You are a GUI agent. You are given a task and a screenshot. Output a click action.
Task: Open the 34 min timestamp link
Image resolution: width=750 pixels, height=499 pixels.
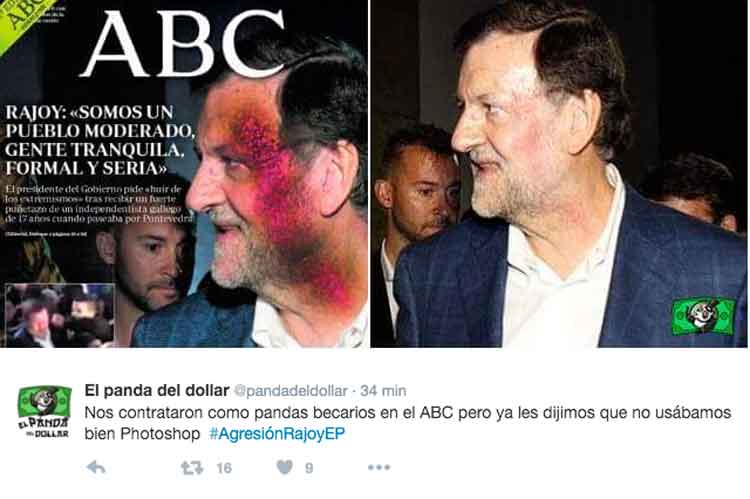pos(383,391)
